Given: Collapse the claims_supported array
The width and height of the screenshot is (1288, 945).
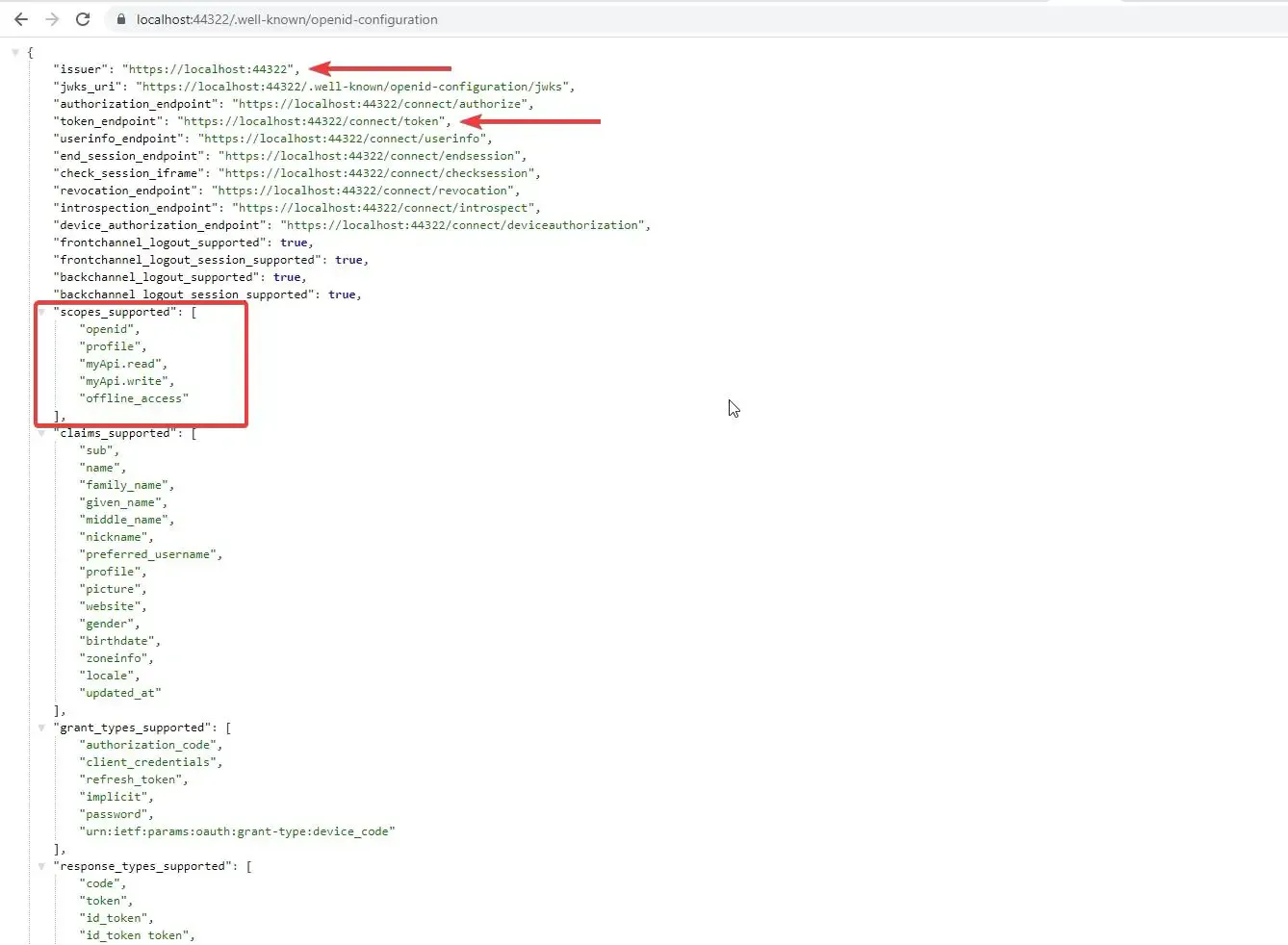Looking at the screenshot, I should 42,433.
